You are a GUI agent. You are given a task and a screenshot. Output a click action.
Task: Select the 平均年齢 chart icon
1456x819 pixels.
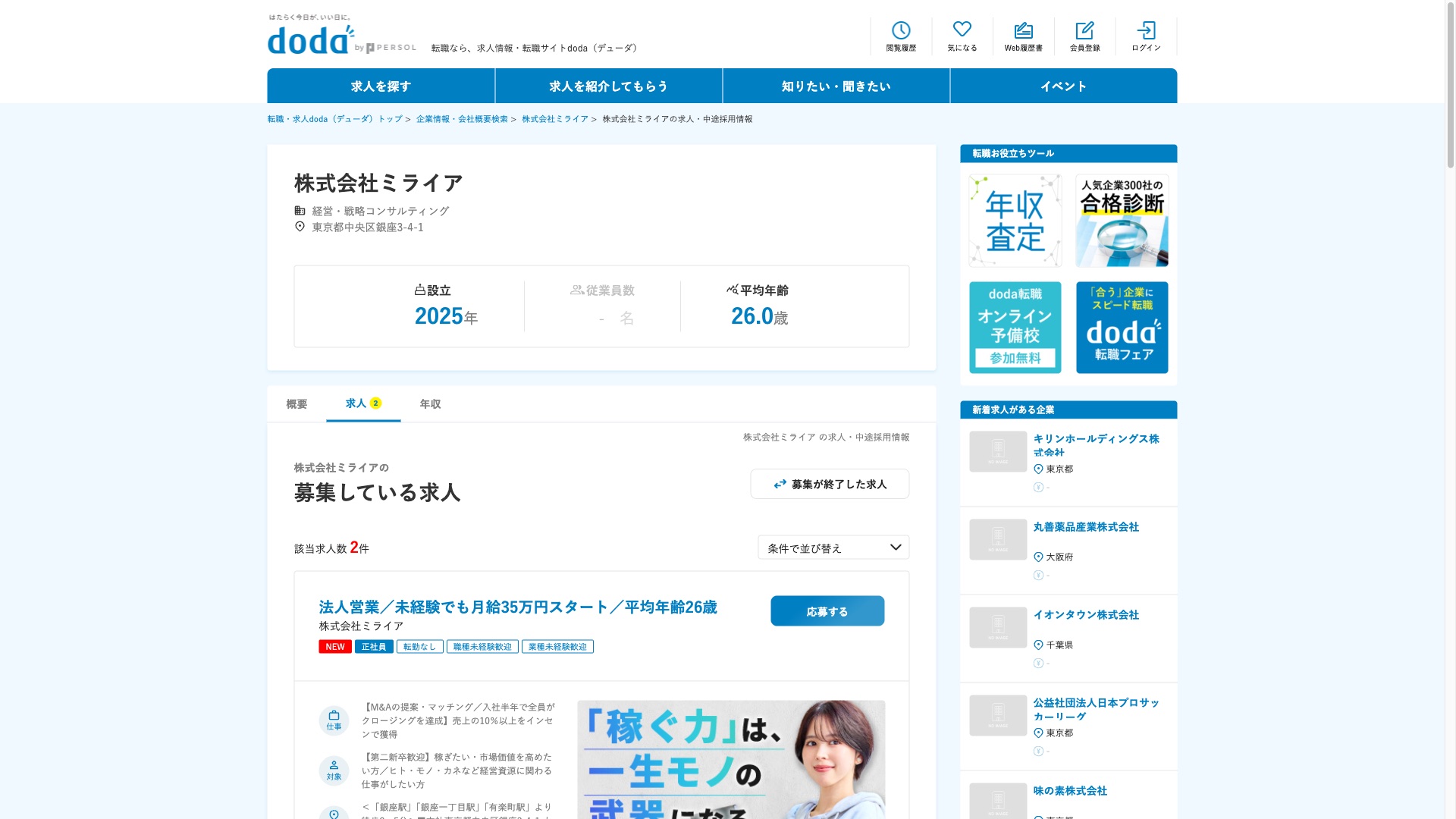(x=732, y=289)
